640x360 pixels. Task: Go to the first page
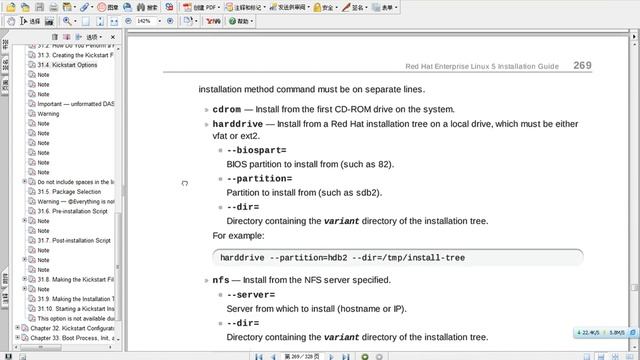pos(259,357)
